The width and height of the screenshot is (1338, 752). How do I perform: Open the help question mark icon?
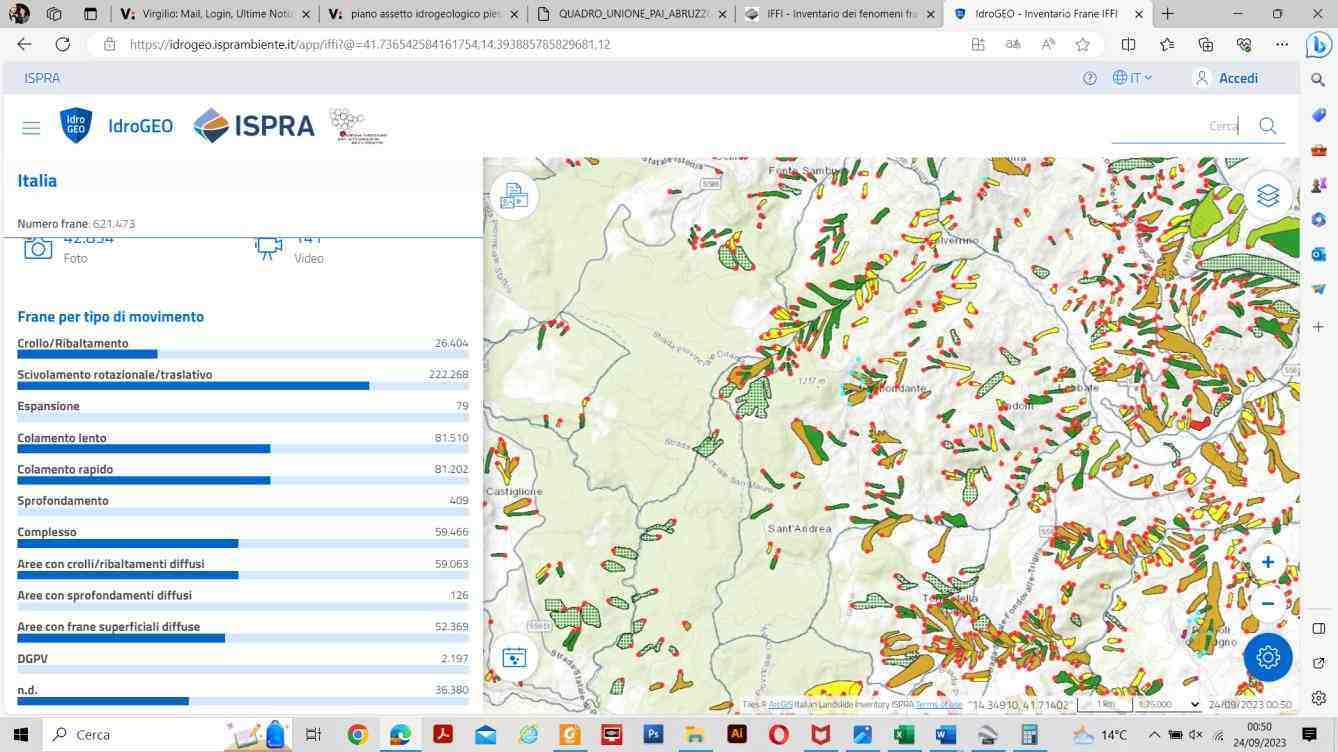click(1090, 78)
